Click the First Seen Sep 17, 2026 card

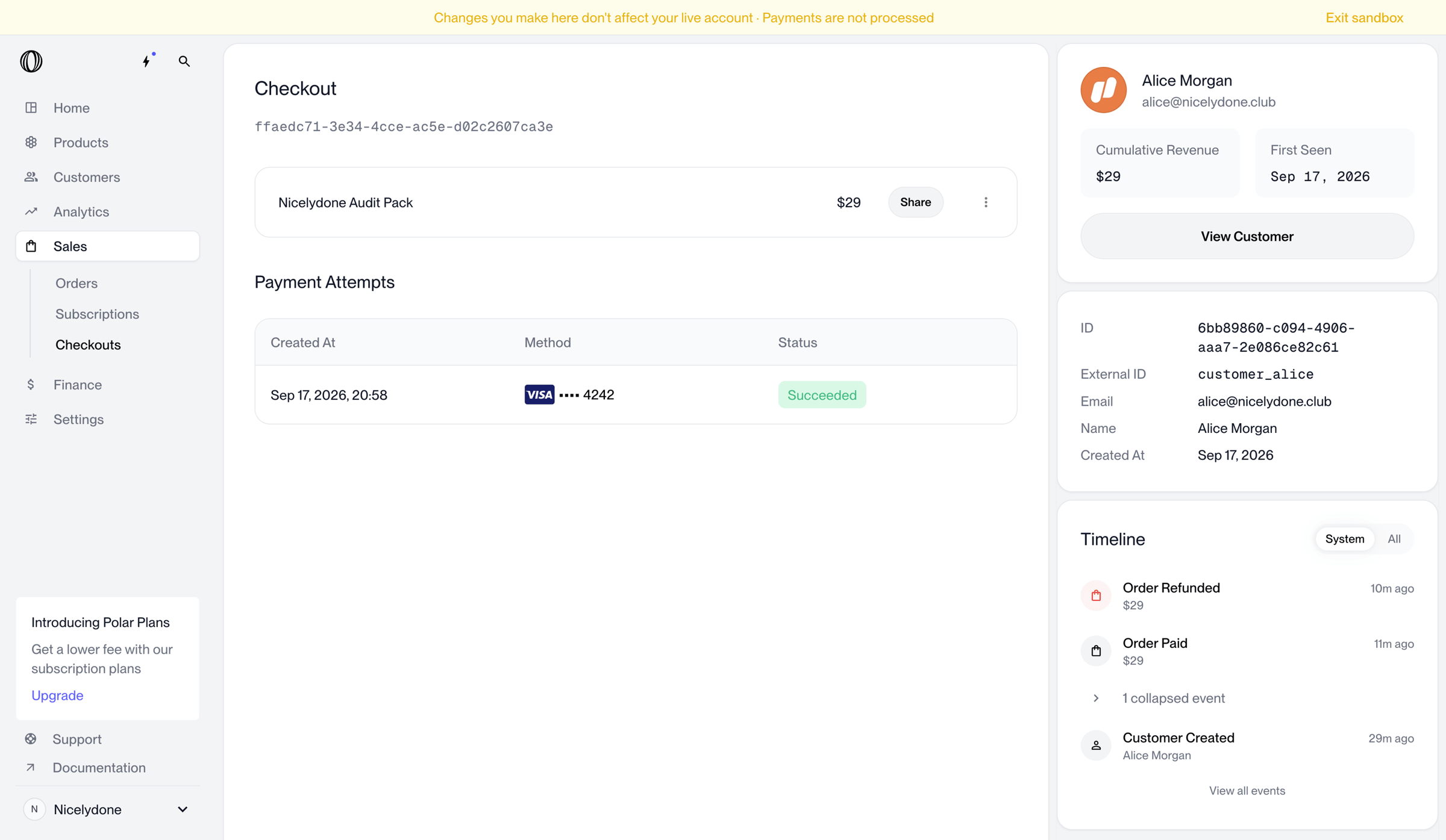[1334, 163]
